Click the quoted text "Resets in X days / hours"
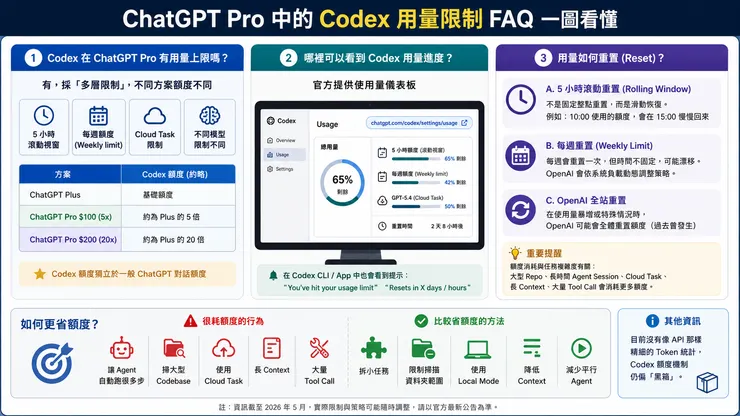The height and width of the screenshot is (416, 740). [x=428, y=288]
